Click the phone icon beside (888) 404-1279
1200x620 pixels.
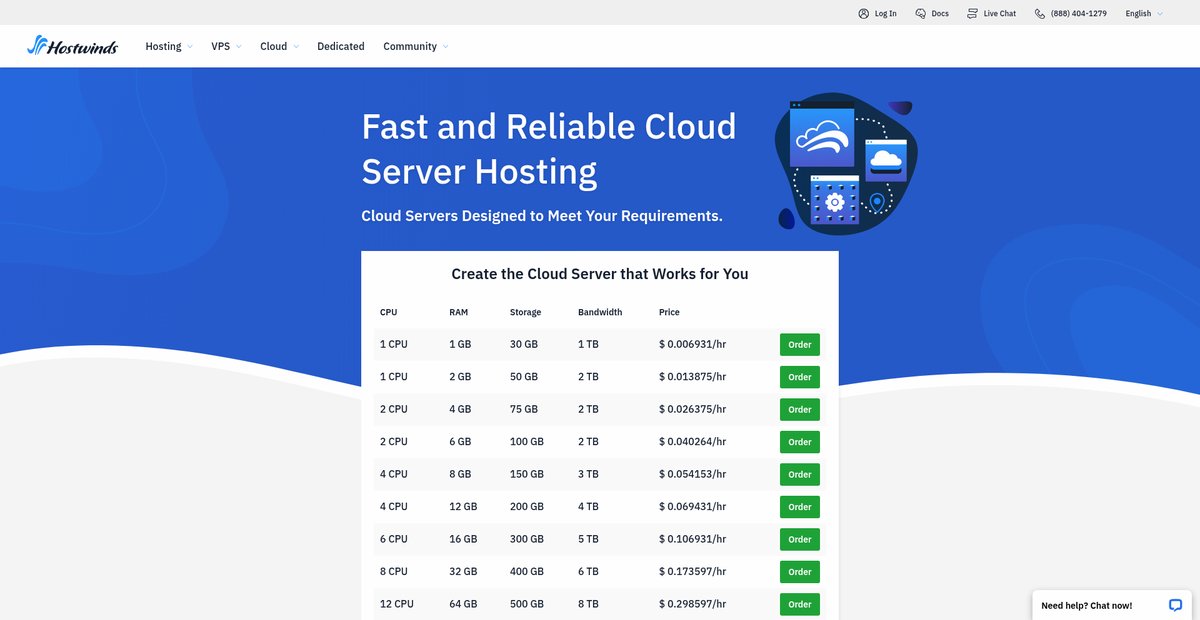[x=1040, y=13]
